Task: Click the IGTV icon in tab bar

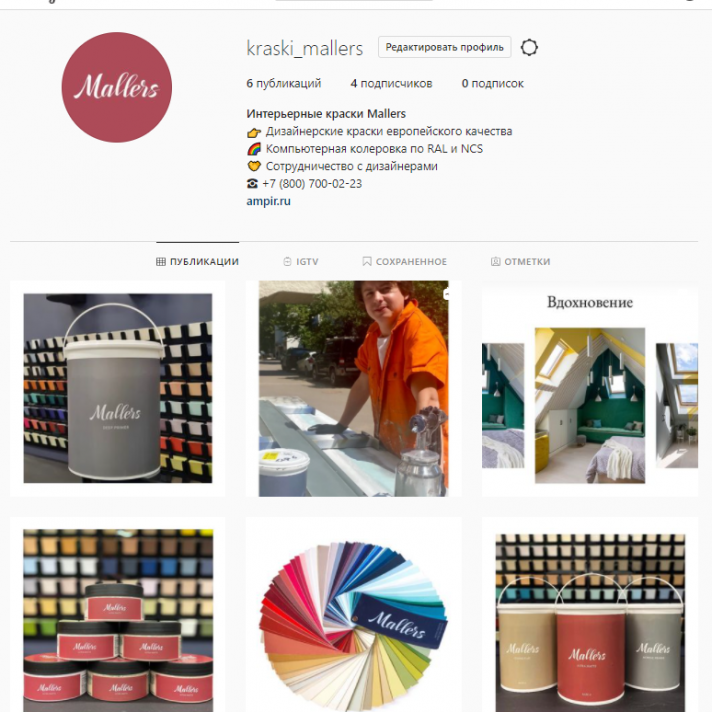Action: [287, 262]
